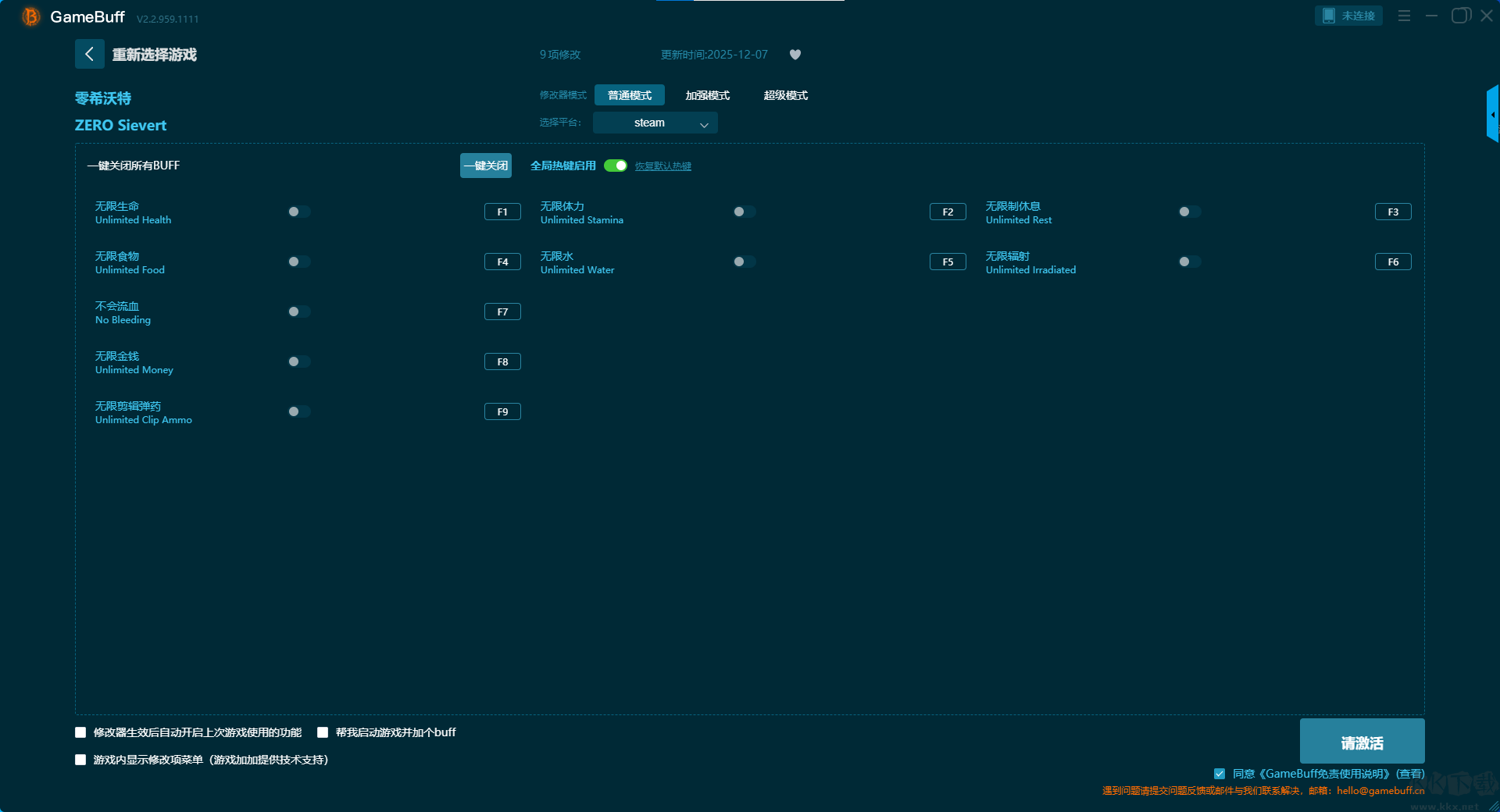Click the F9 hotkey box for Clip Ammo
Image resolution: width=1500 pixels, height=812 pixels.
coord(502,411)
